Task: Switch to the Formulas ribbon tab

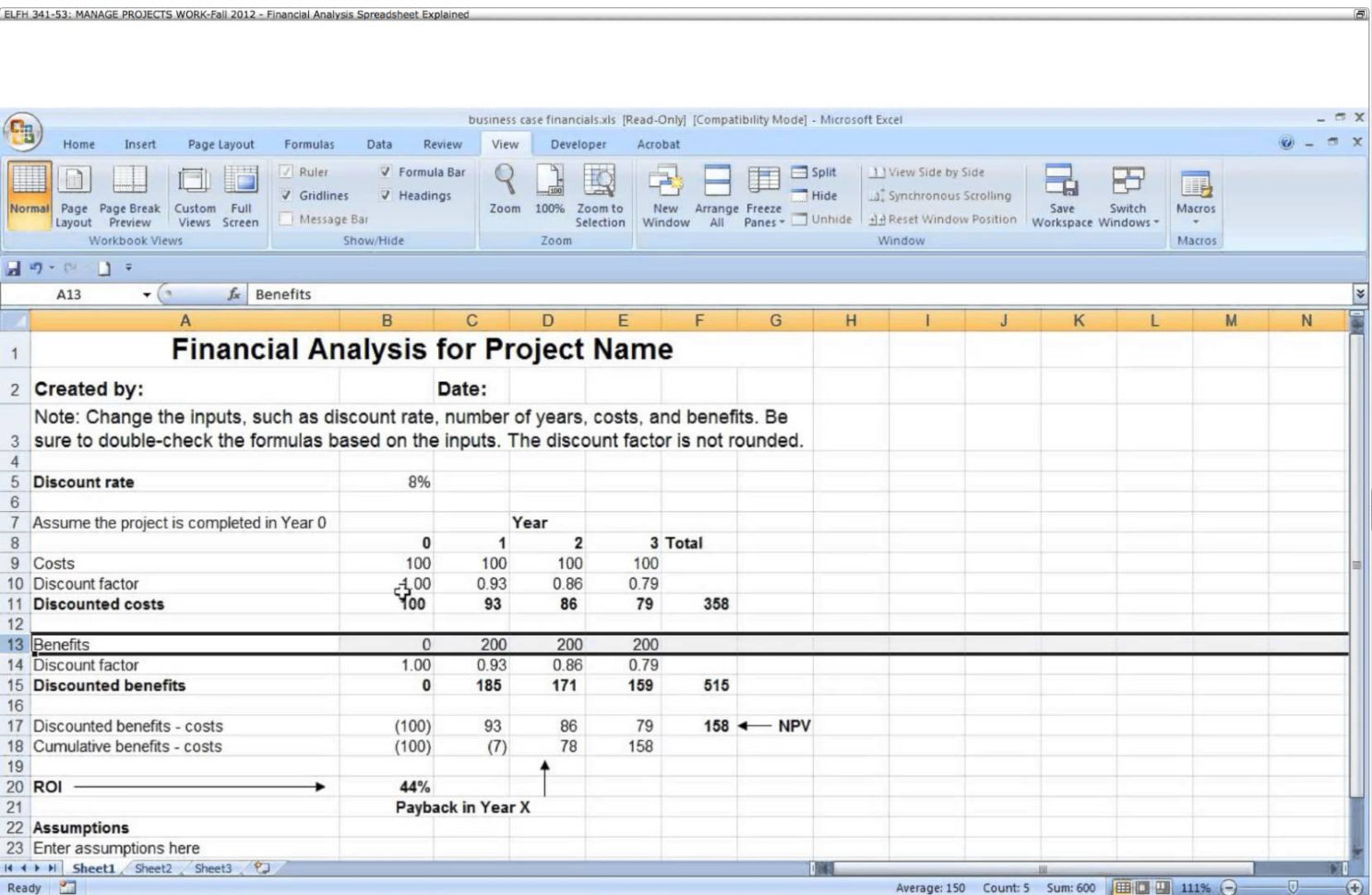Action: (x=308, y=144)
